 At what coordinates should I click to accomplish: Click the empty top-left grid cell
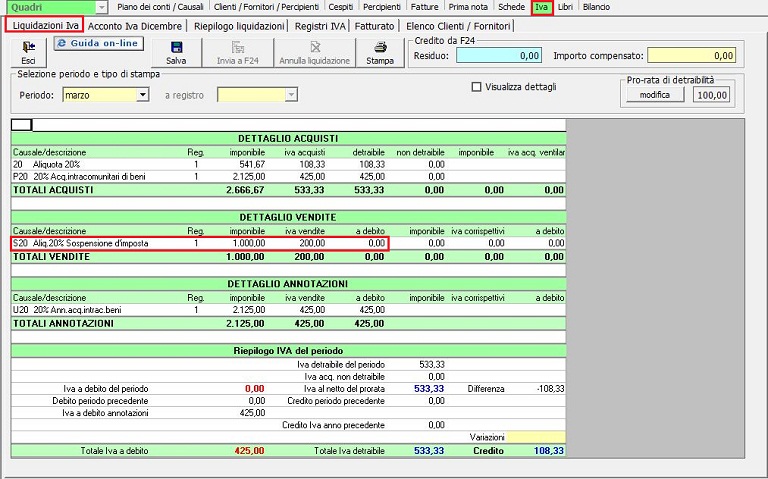[22, 125]
